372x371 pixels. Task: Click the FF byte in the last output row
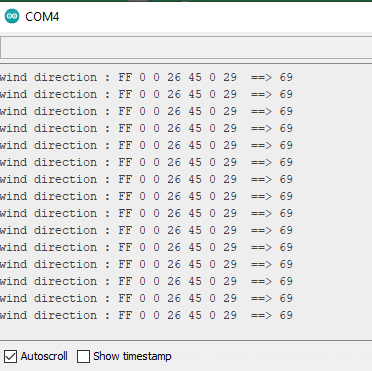(125, 315)
